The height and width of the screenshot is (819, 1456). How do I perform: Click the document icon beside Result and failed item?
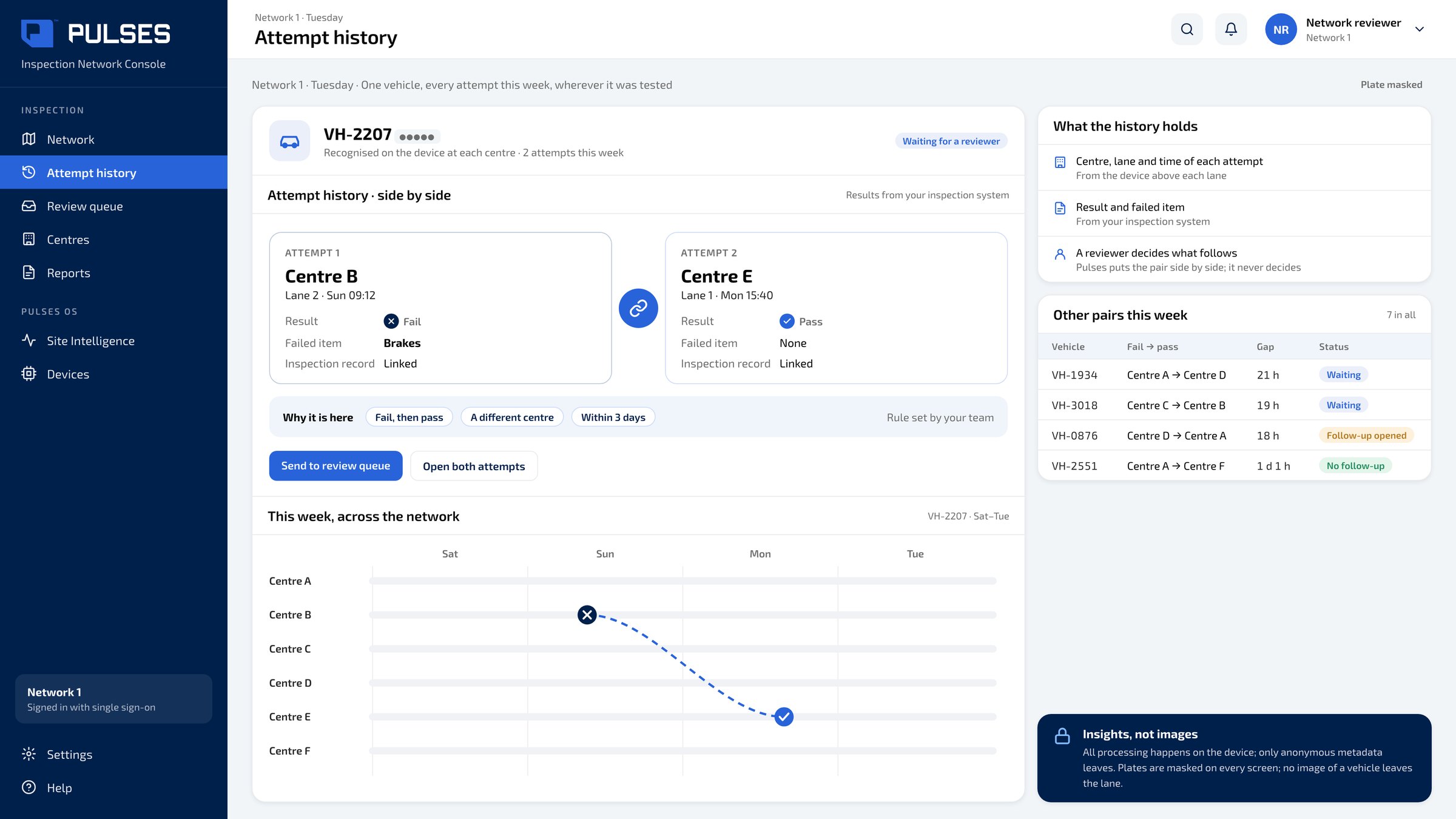pyautogui.click(x=1060, y=208)
